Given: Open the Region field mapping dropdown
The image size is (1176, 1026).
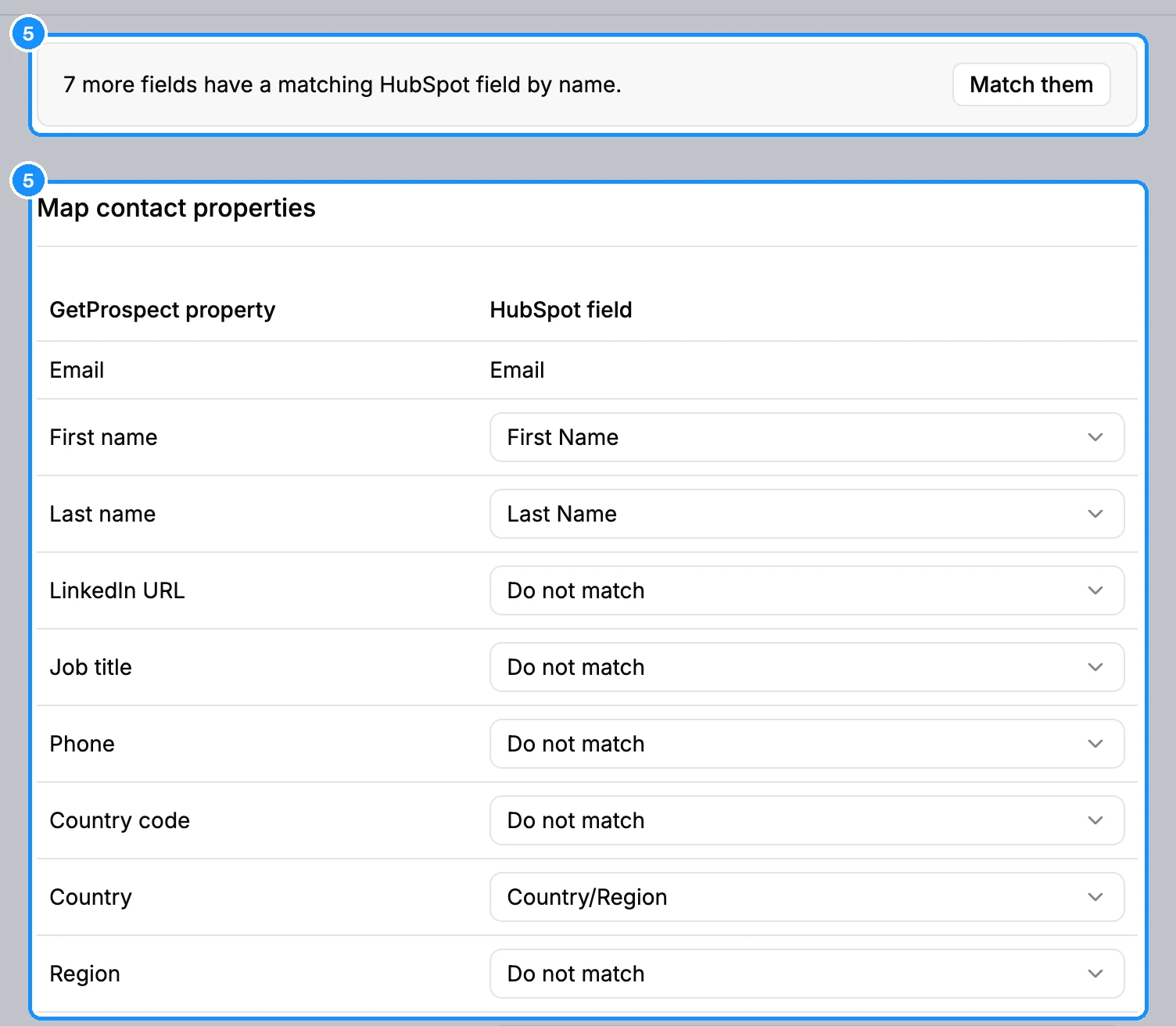Looking at the screenshot, I should pyautogui.click(x=807, y=974).
